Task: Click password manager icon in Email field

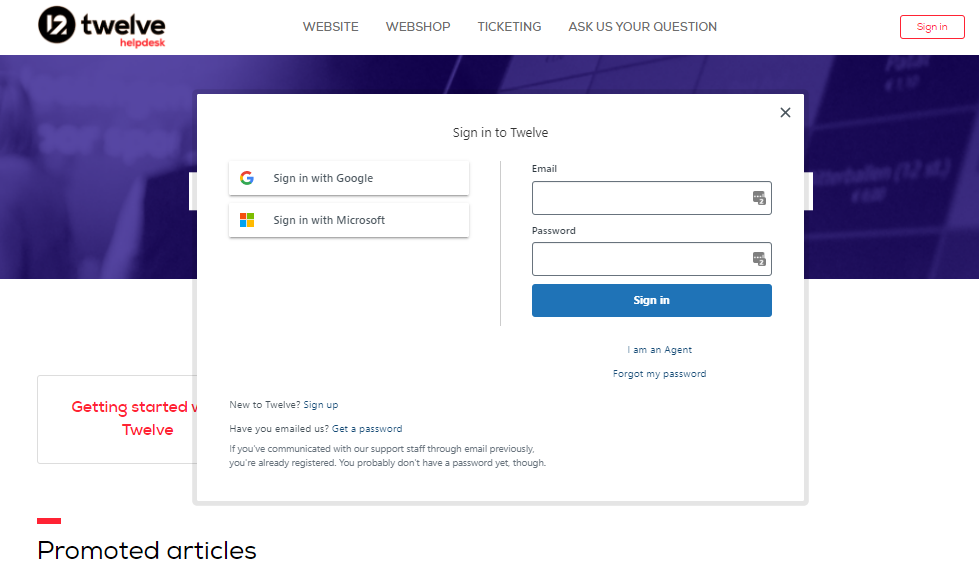Action: [759, 198]
